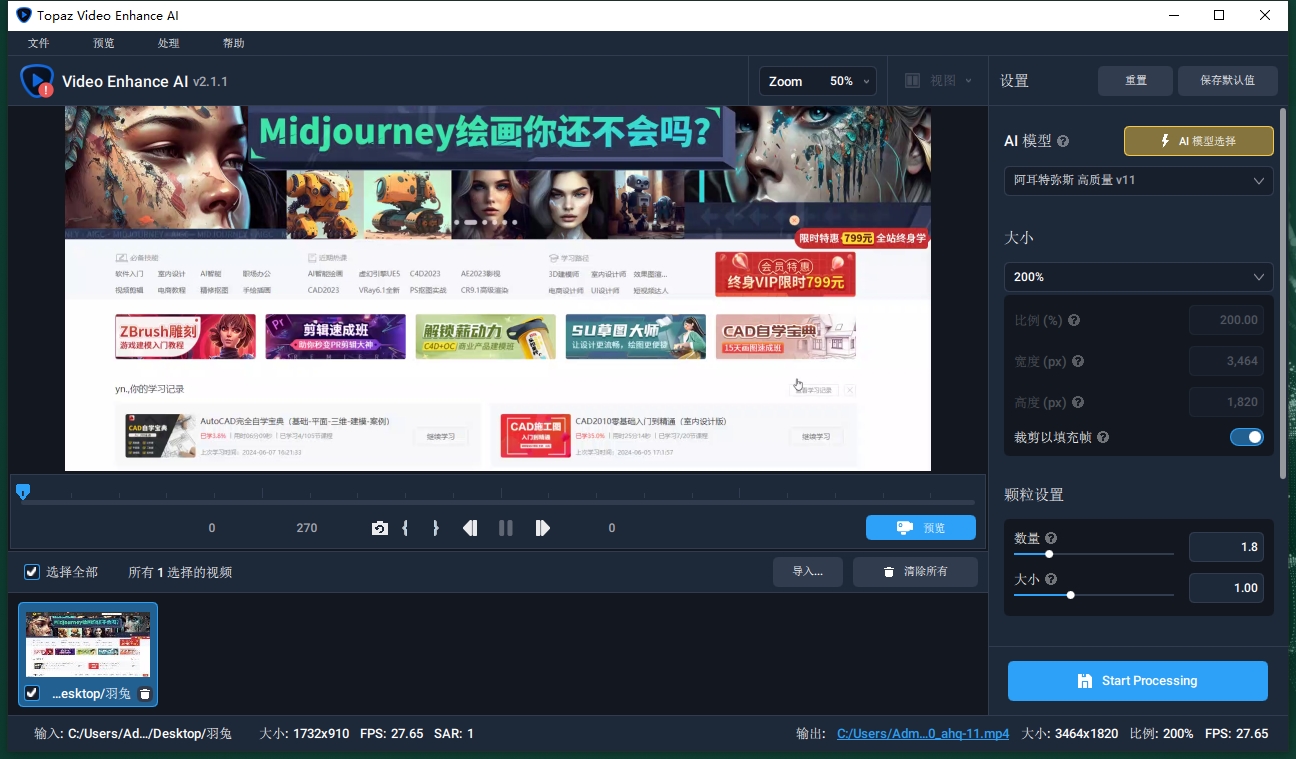Click the grain 大小 value field 1.00
Image resolution: width=1296 pixels, height=759 pixels.
click(x=1226, y=588)
